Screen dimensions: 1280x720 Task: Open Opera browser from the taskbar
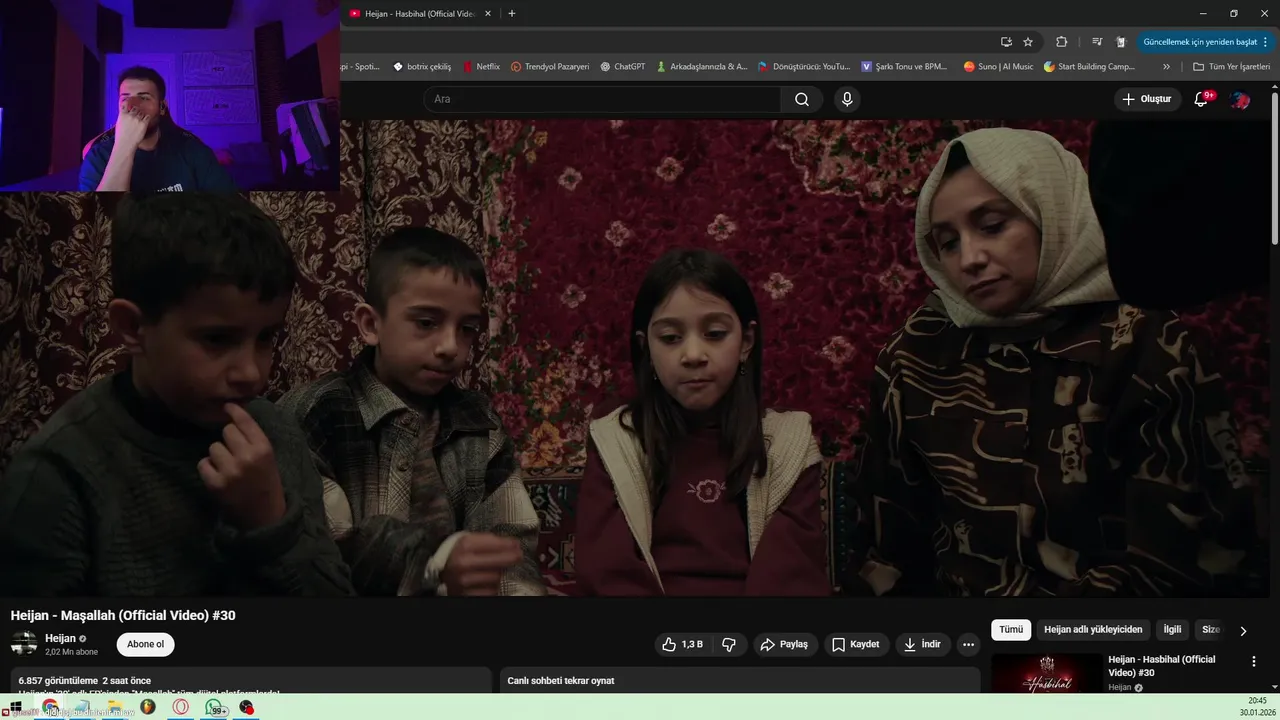(x=181, y=707)
